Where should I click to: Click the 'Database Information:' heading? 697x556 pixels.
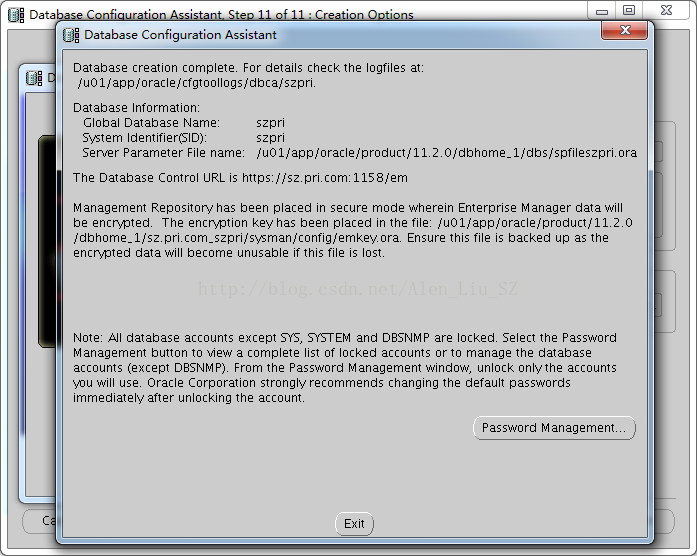[x=136, y=108]
